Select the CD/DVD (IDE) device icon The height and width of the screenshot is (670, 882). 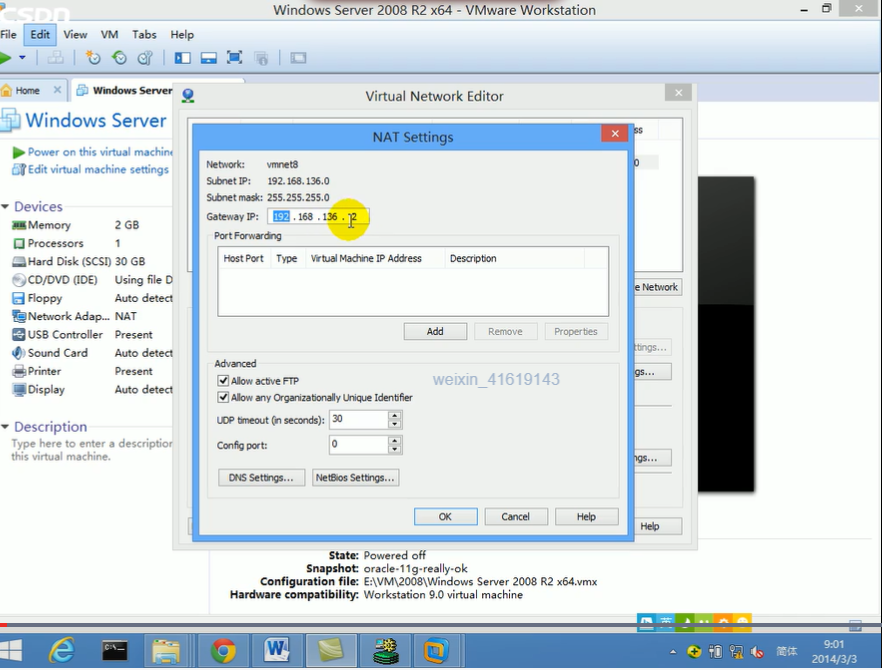coord(19,280)
